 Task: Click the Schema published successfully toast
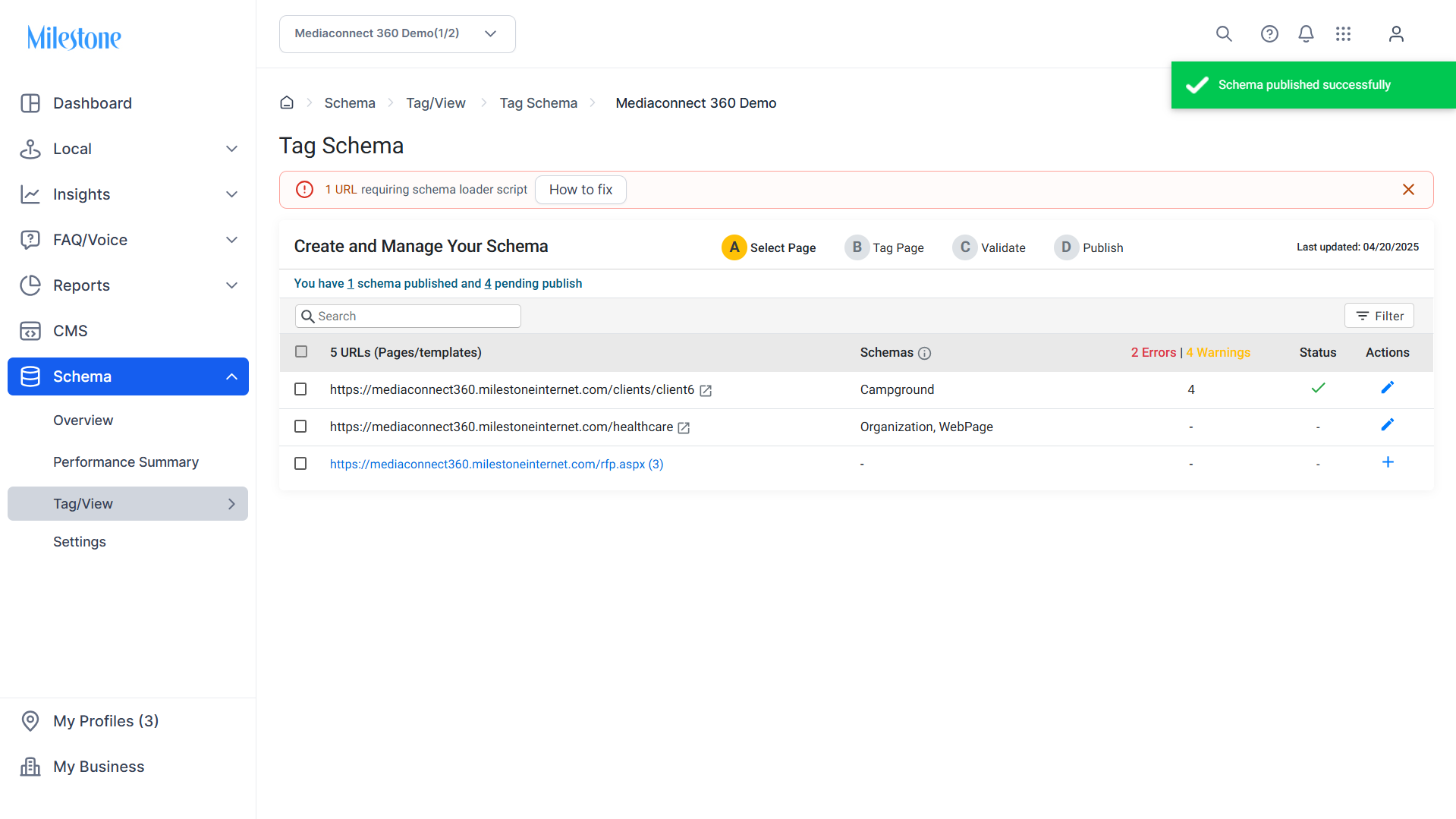[1313, 85]
